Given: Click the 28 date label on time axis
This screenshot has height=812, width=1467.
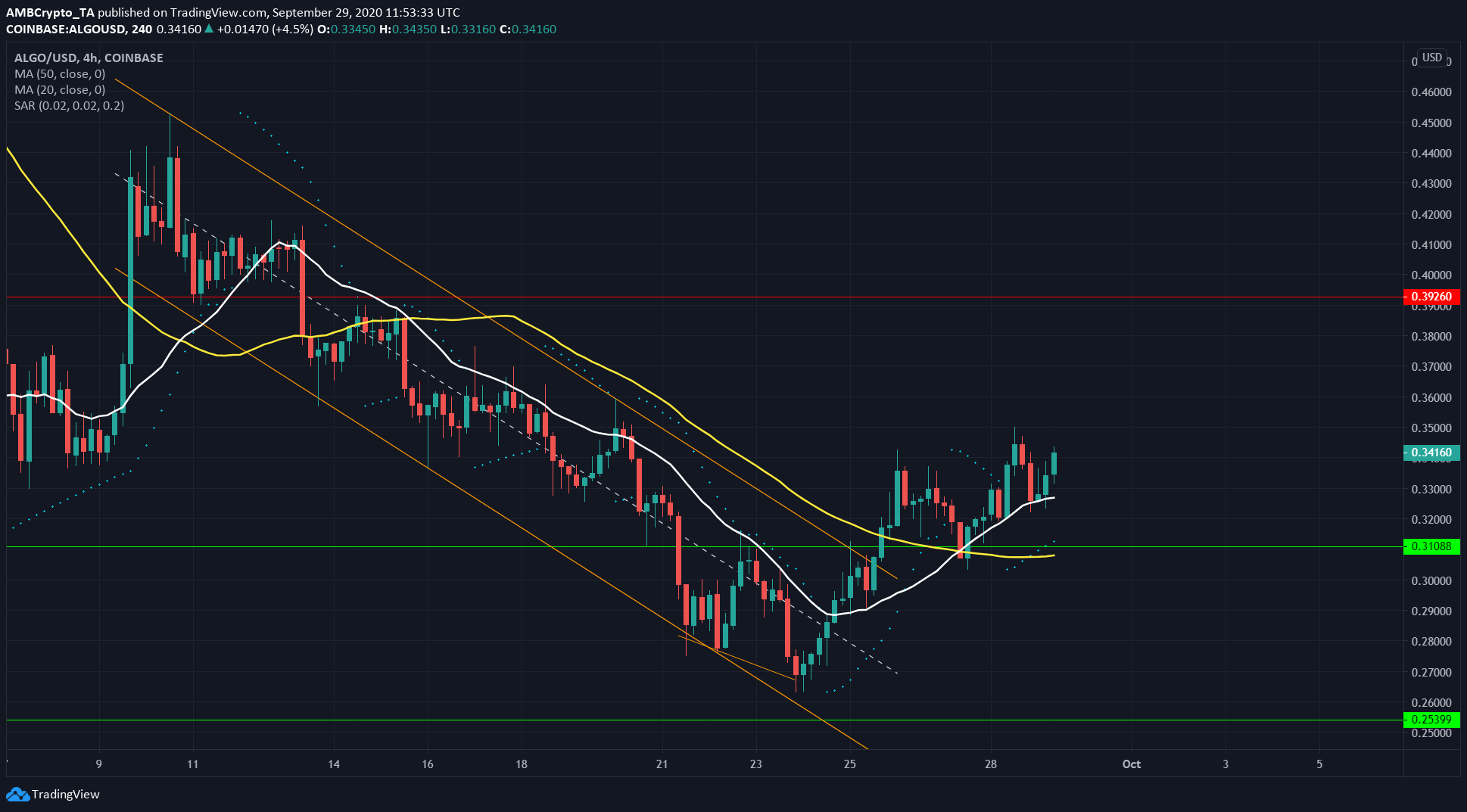Looking at the screenshot, I should (x=991, y=764).
